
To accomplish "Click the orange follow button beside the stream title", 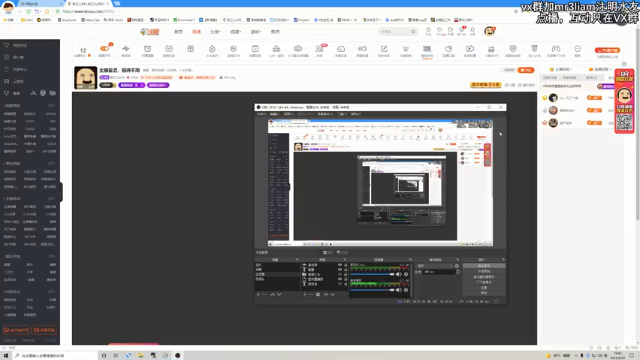I will coord(526,70).
